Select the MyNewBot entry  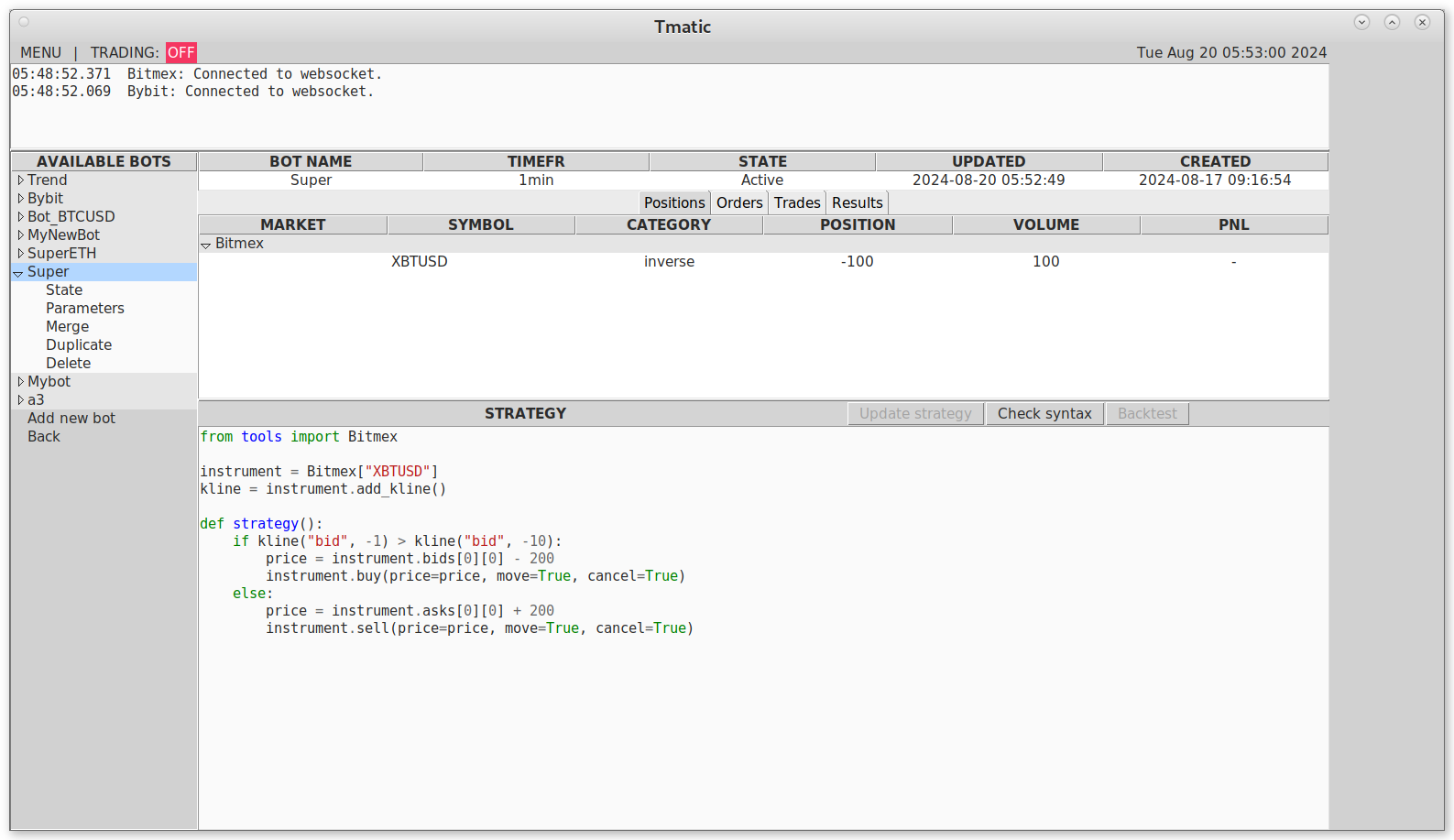(63, 235)
